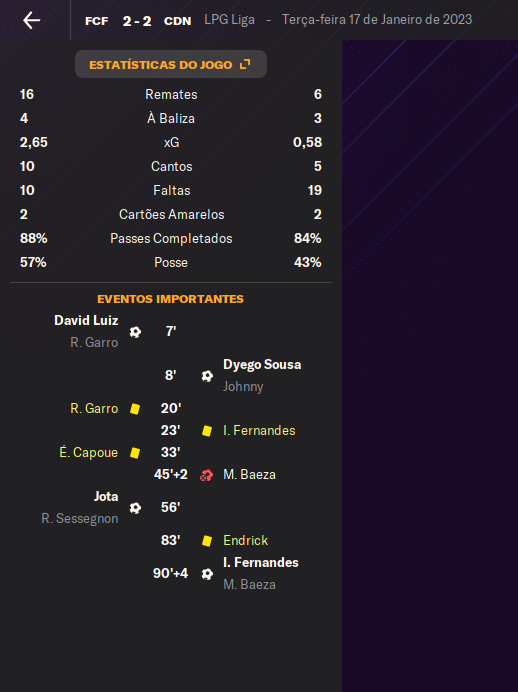518x692 pixels.
Task: Click the CDN team abbreviation in the header
Action: point(177,21)
